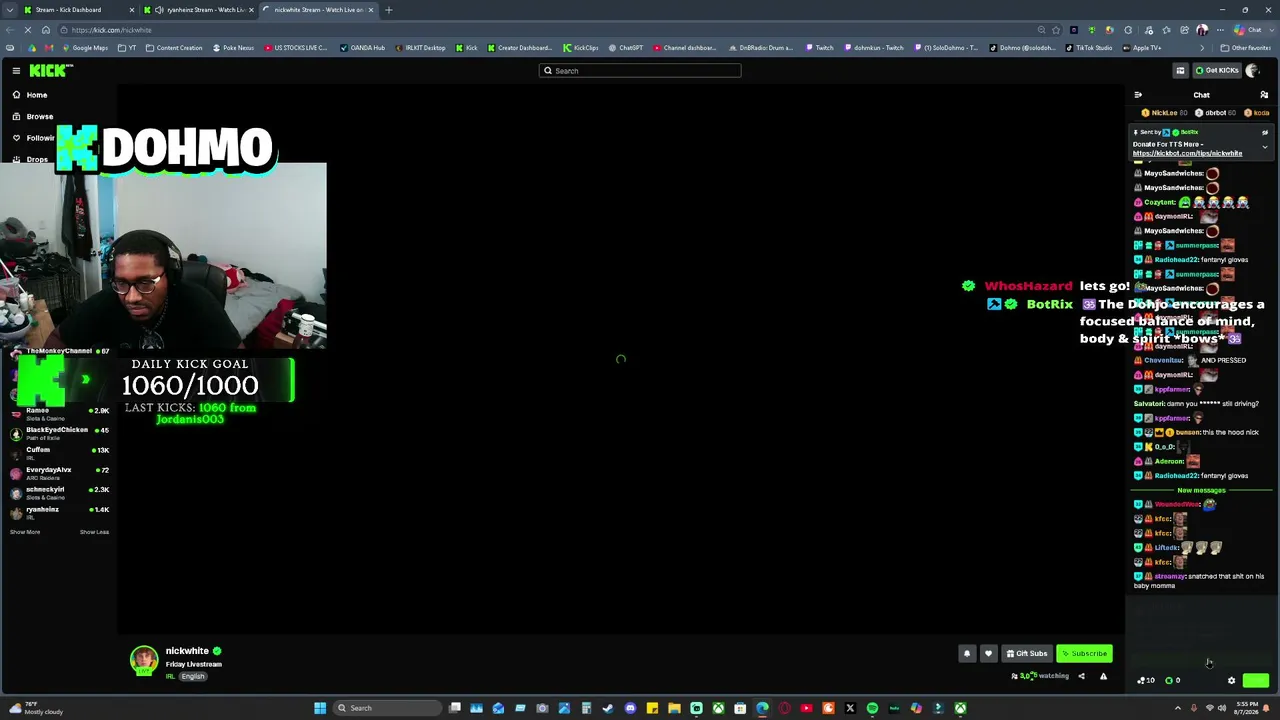Screen dimensions: 1280x720
Task: Open Other favorites folder
Action: point(1245,48)
